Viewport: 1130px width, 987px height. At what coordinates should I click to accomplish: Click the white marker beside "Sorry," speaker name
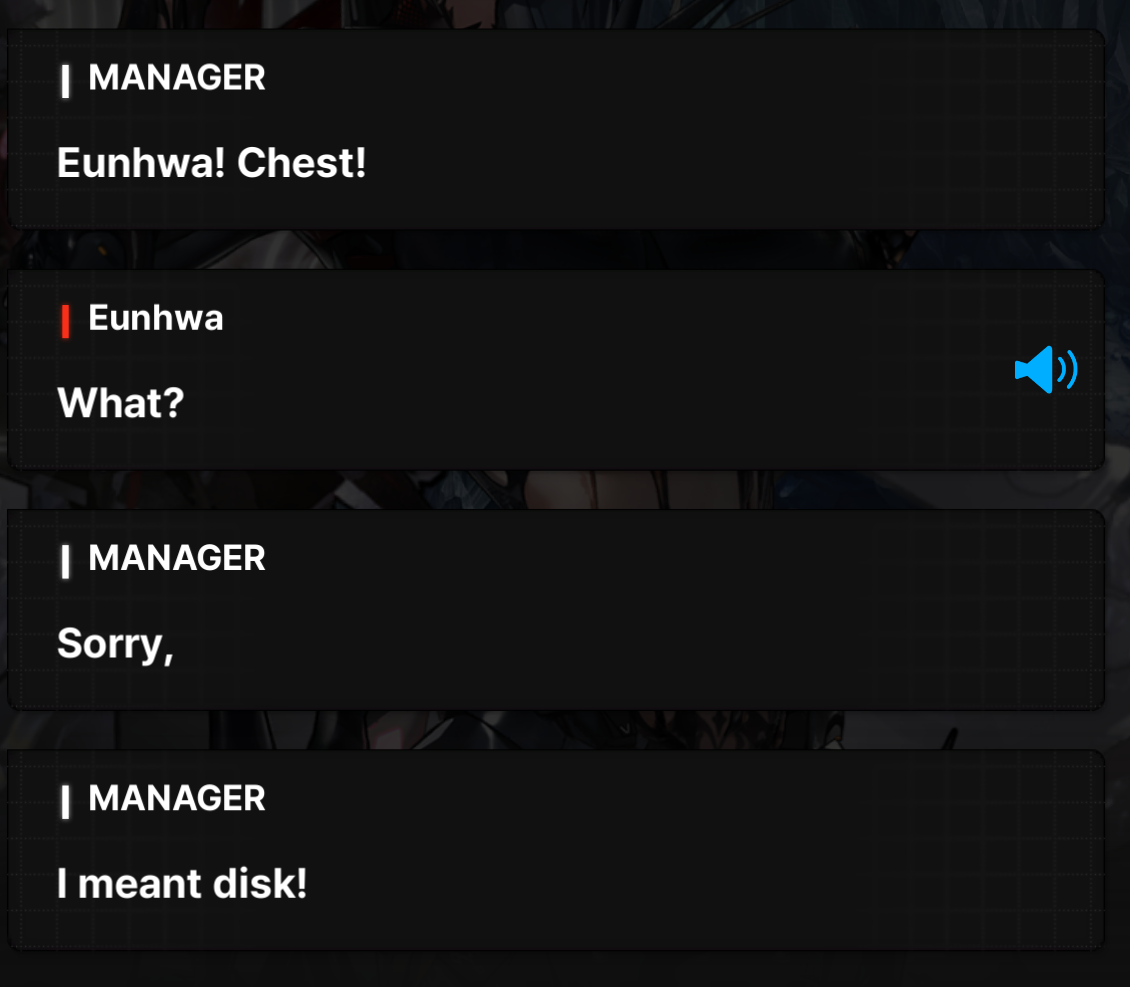(66, 562)
